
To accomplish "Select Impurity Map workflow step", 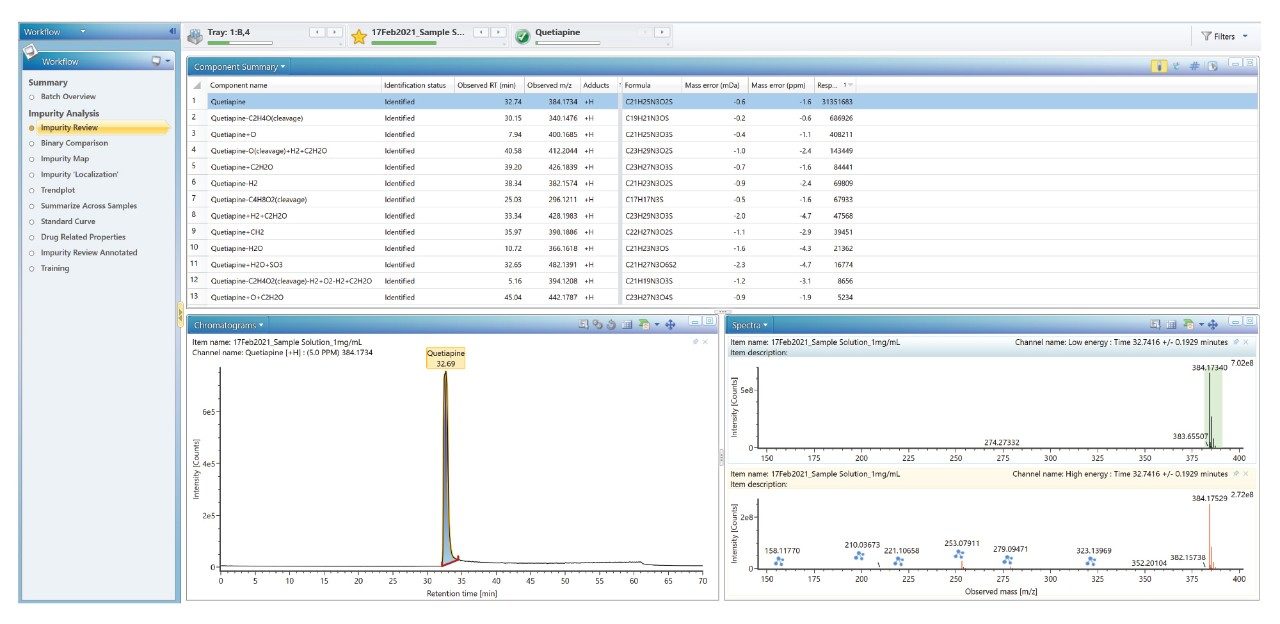I will tap(64, 159).
